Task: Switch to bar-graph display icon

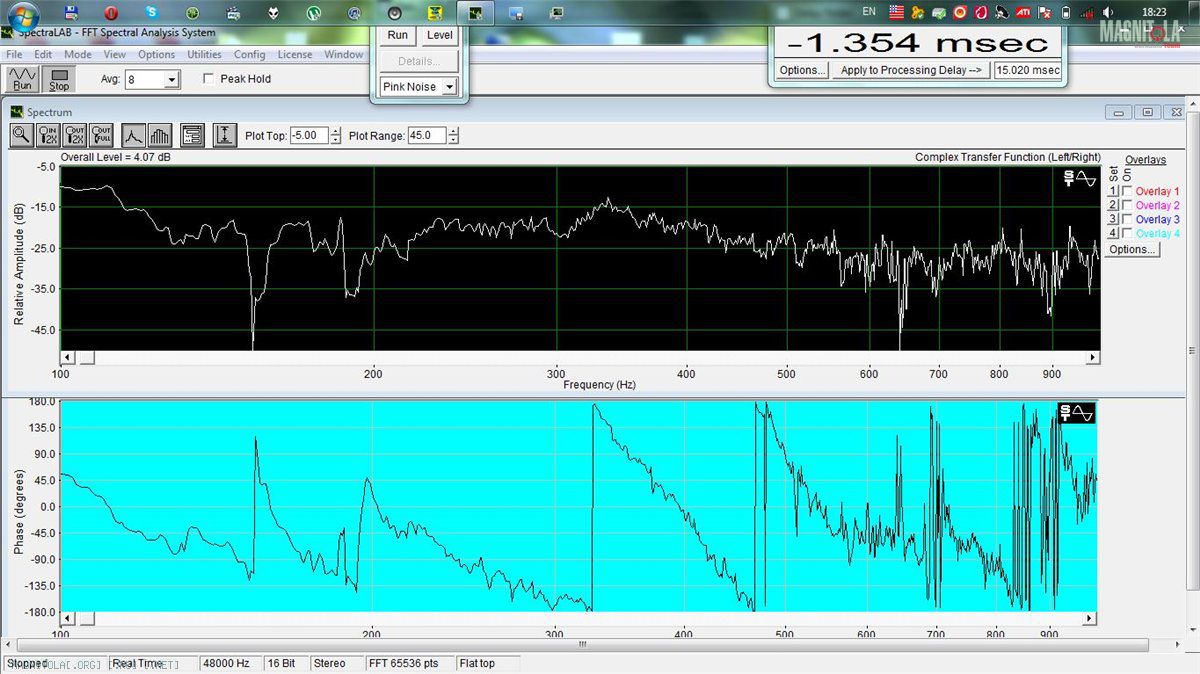Action: (x=160, y=136)
